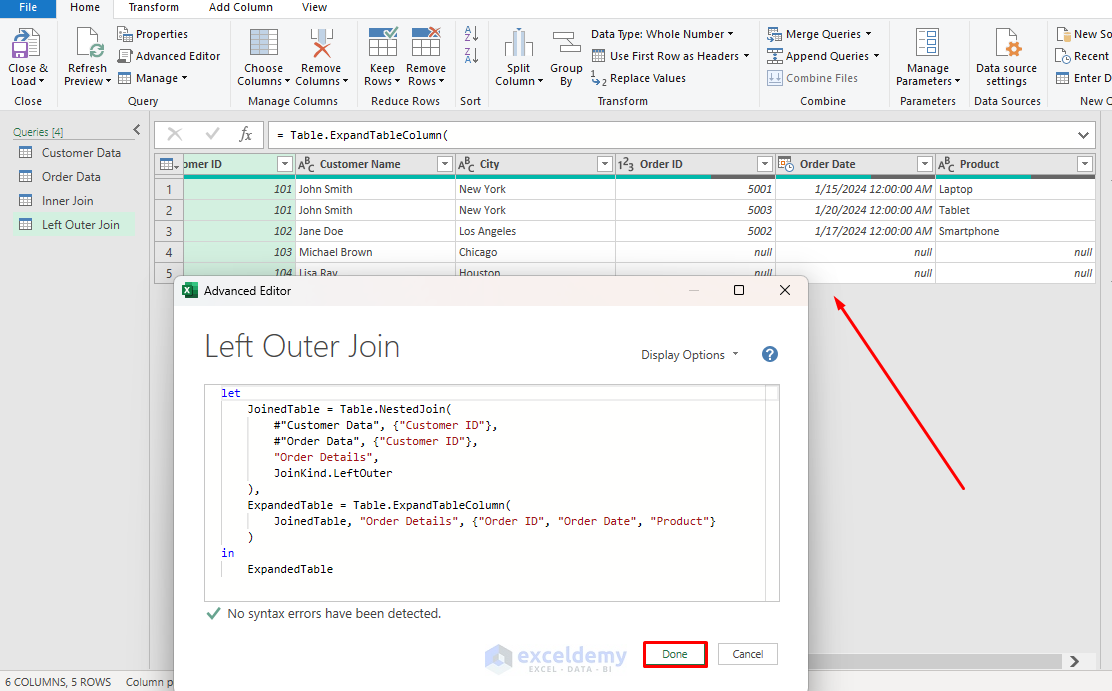Click the Smartphone cell in the Product column

[1015, 231]
